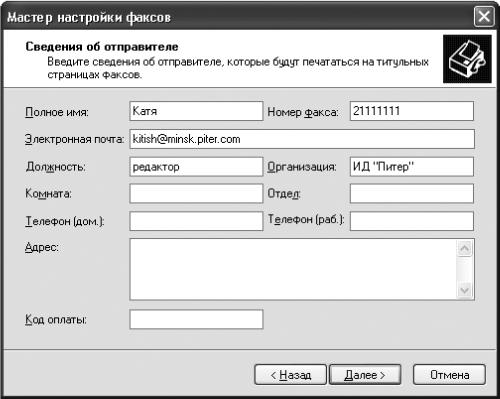Click the empty Отдел input field

click(x=412, y=193)
